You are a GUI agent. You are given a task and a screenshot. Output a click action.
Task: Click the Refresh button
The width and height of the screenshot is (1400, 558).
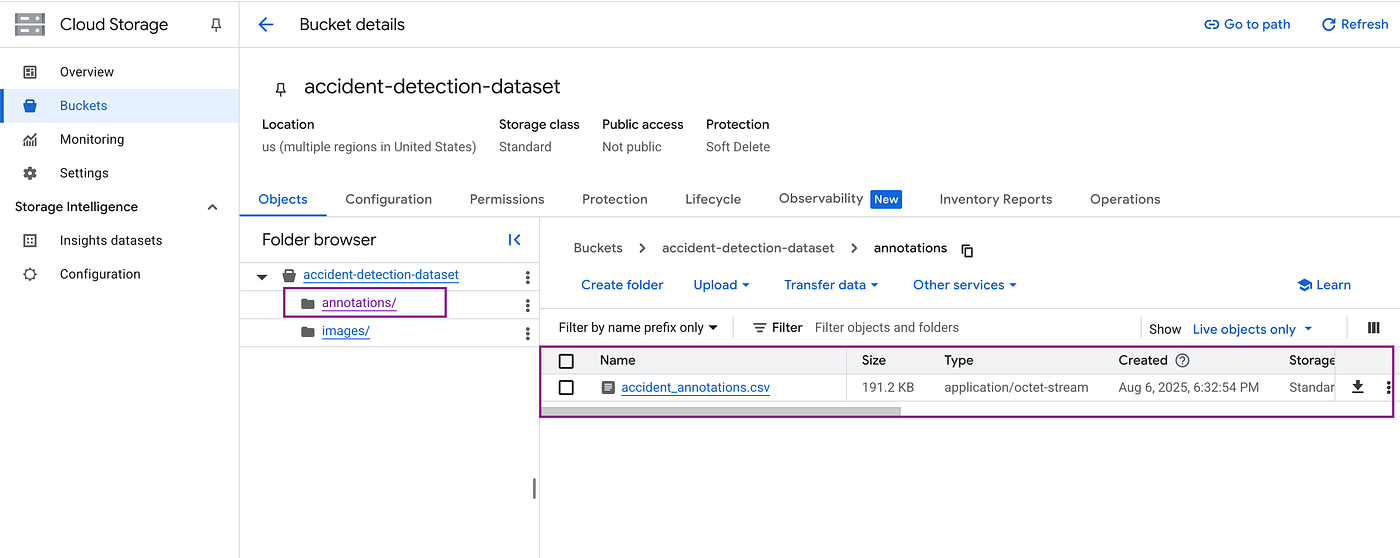[x=1355, y=25]
